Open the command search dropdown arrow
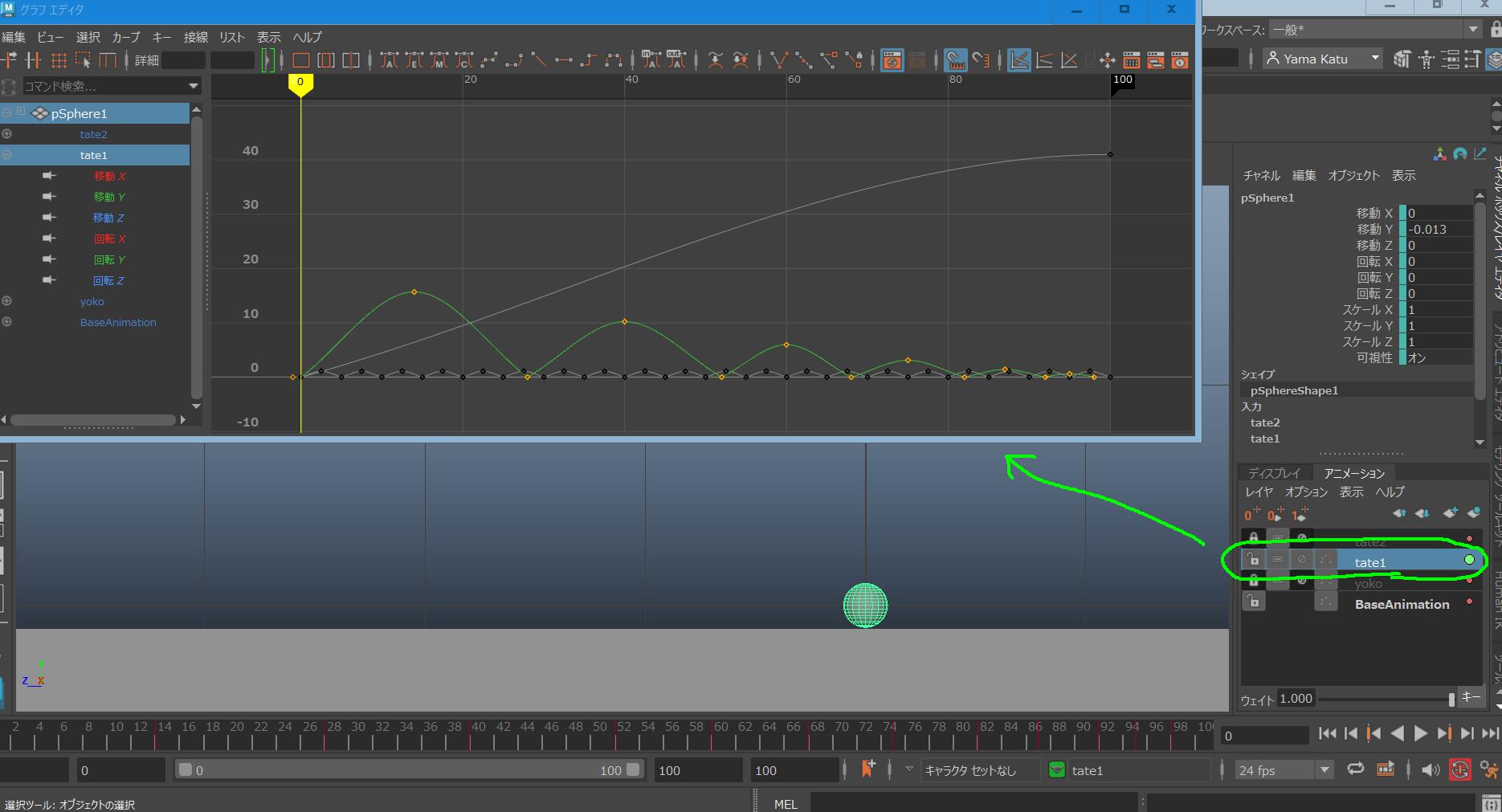Screen dimensions: 1502x812 pos(193,86)
